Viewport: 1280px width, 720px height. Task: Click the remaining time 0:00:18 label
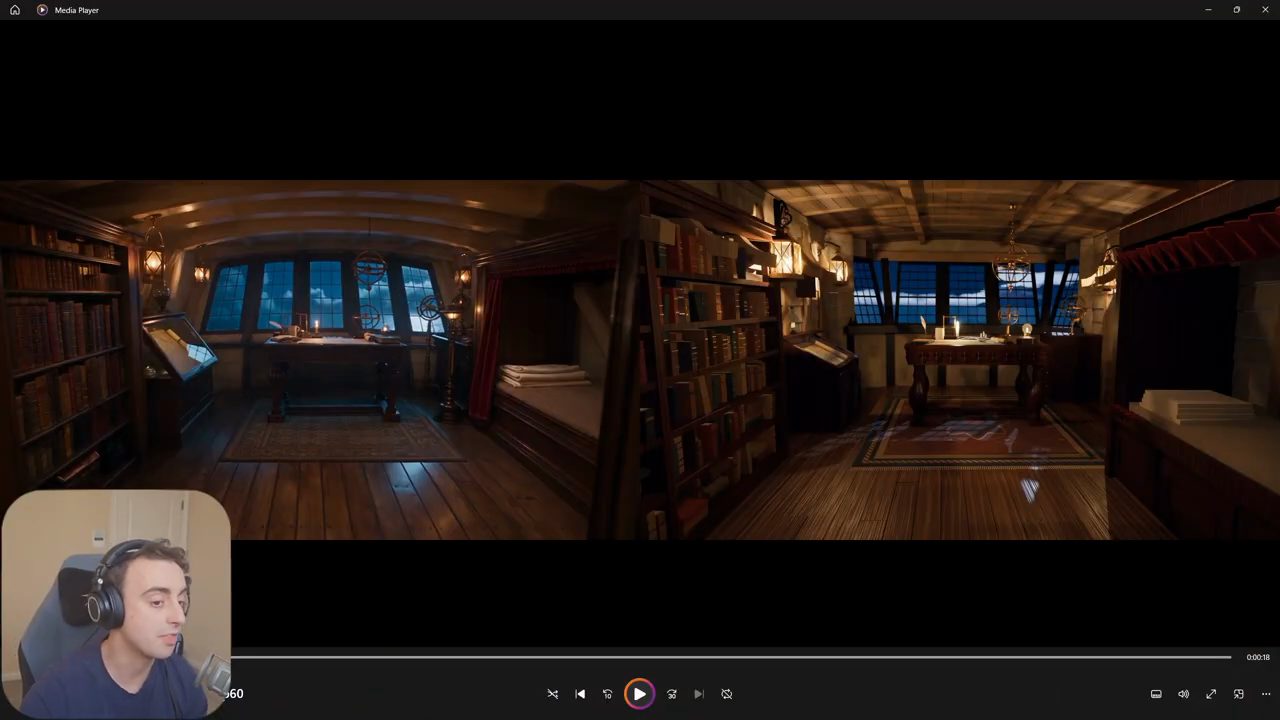(x=1258, y=657)
